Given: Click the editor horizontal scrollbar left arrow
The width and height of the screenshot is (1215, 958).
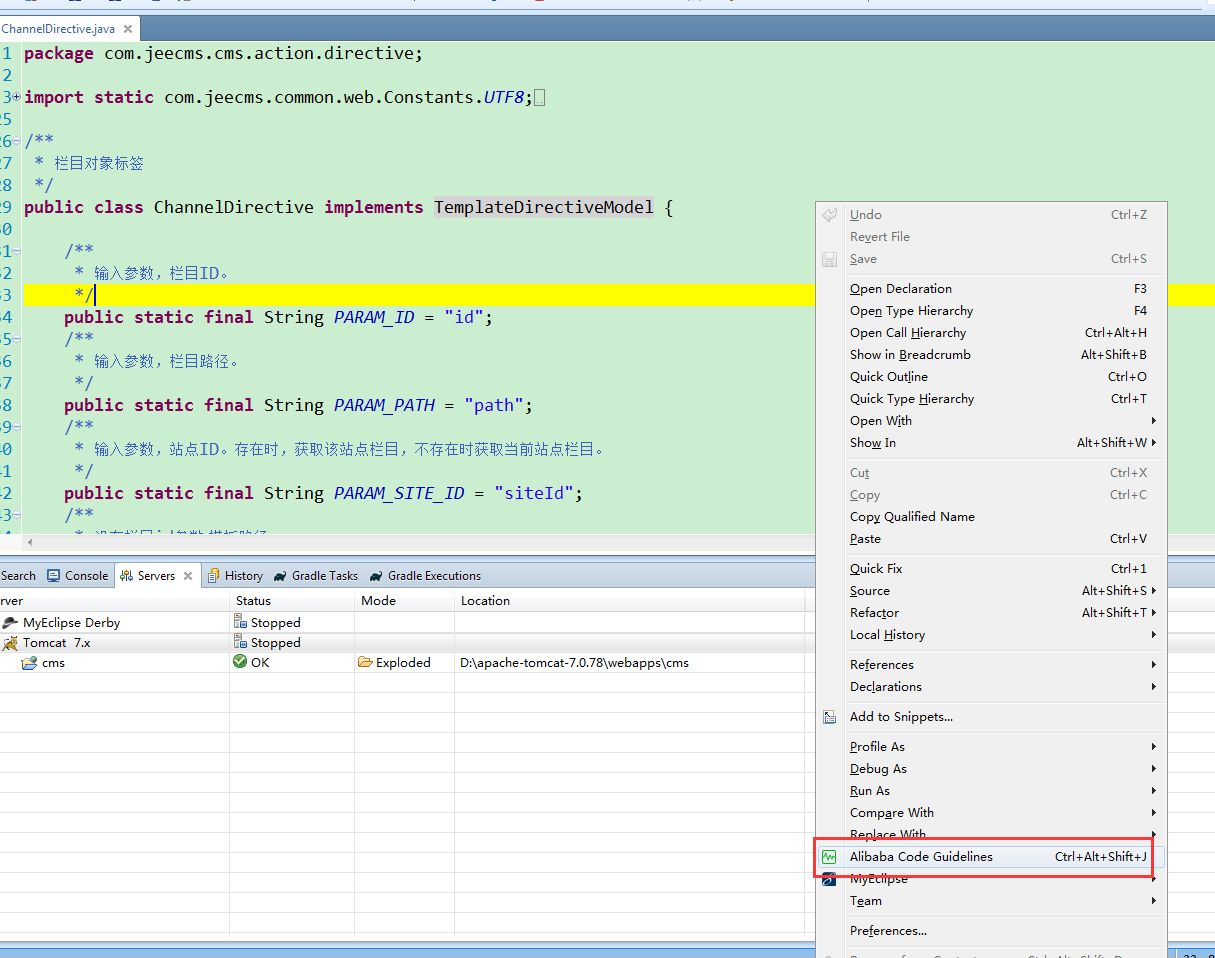Looking at the screenshot, I should click(29, 542).
